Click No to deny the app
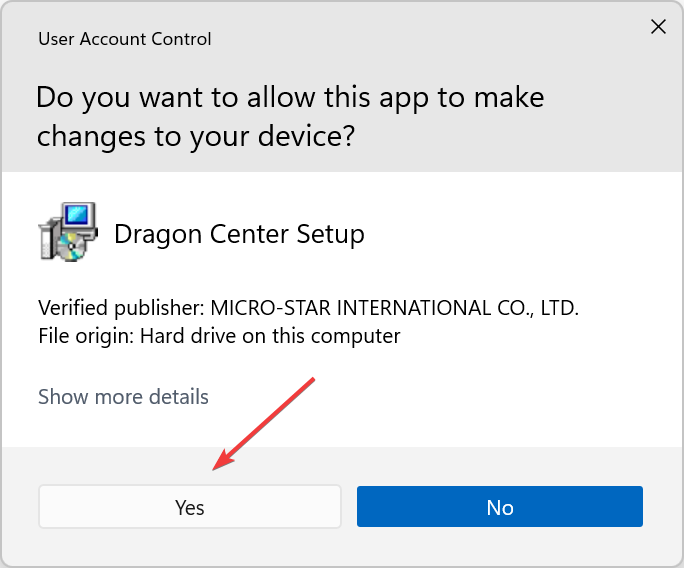Screen dimensions: 684x568 coord(499,506)
